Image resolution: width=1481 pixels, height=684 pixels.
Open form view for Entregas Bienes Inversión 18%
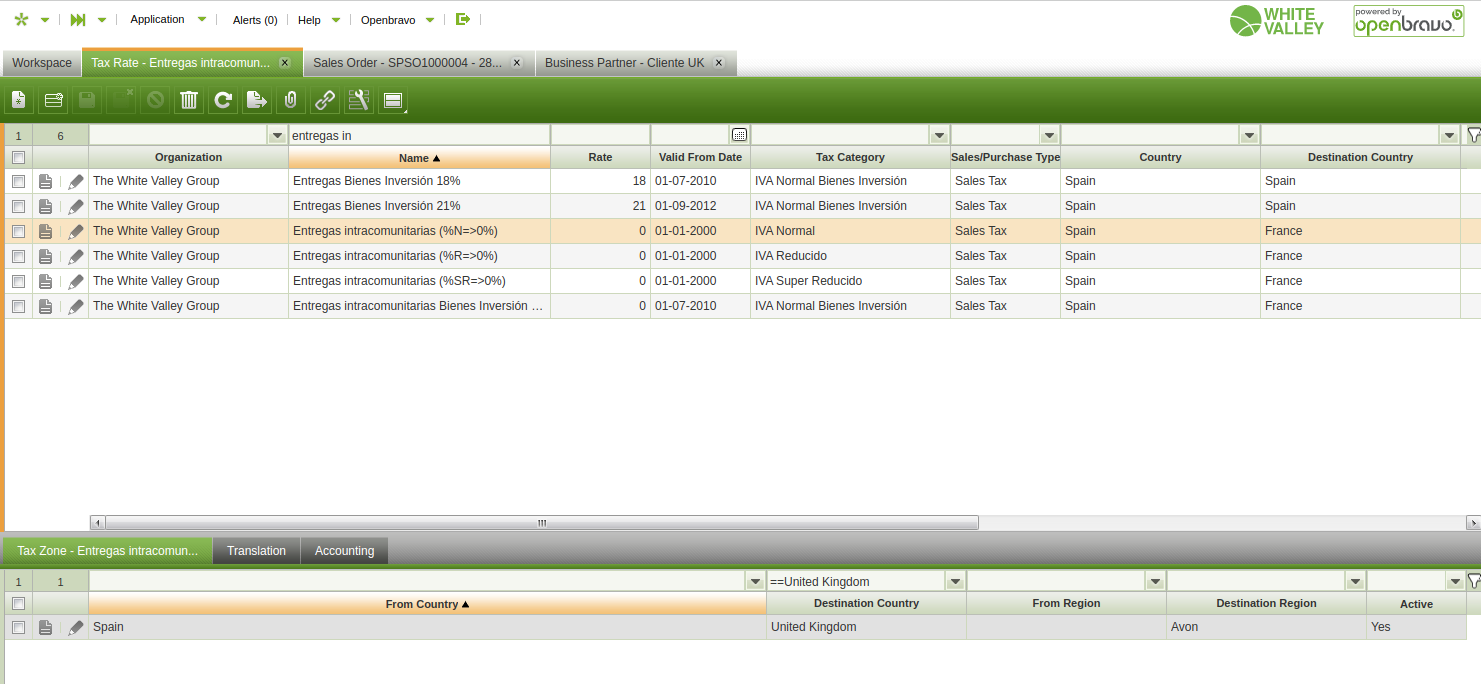pos(45,182)
